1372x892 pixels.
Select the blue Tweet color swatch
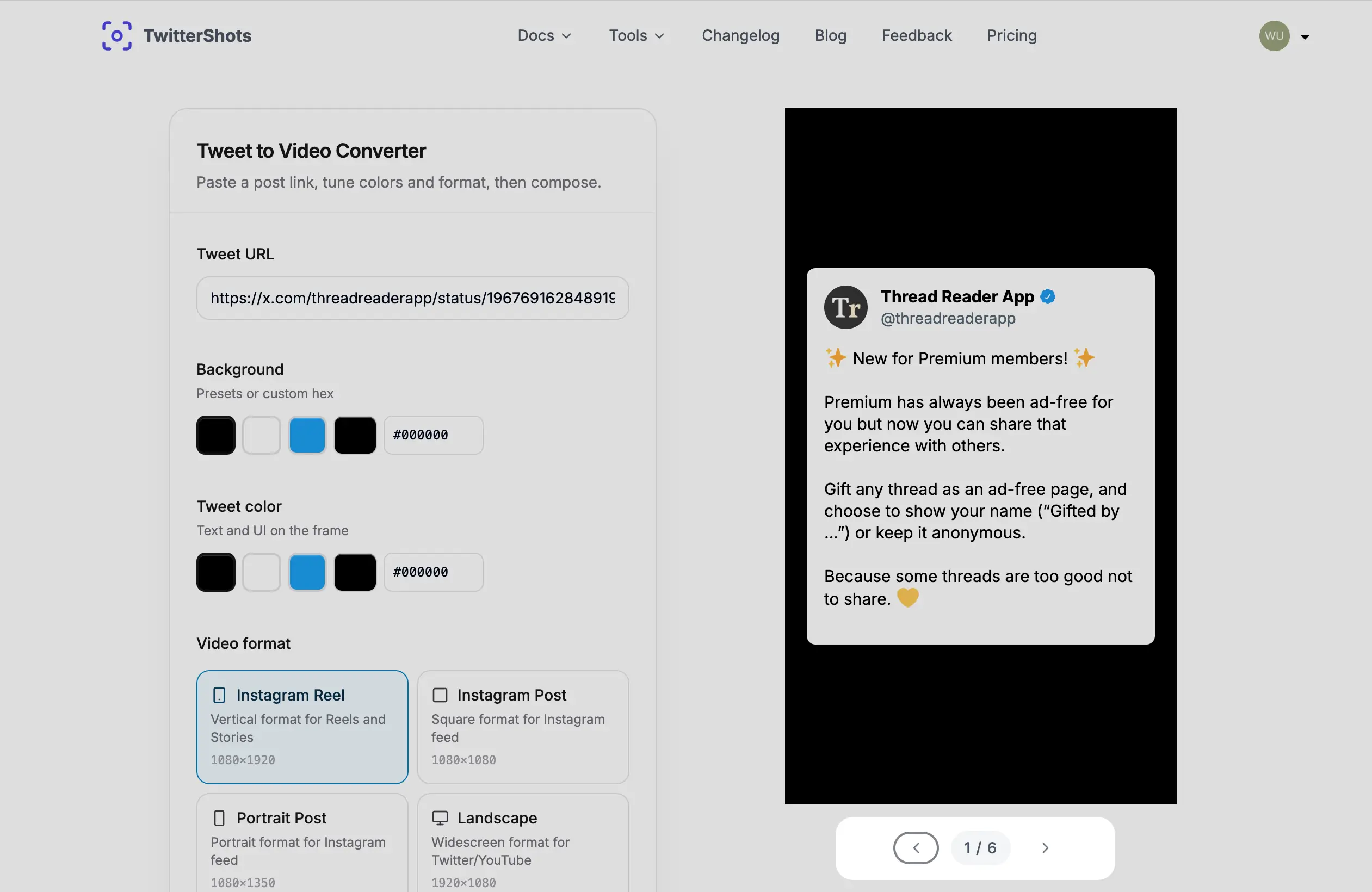pyautogui.click(x=307, y=572)
